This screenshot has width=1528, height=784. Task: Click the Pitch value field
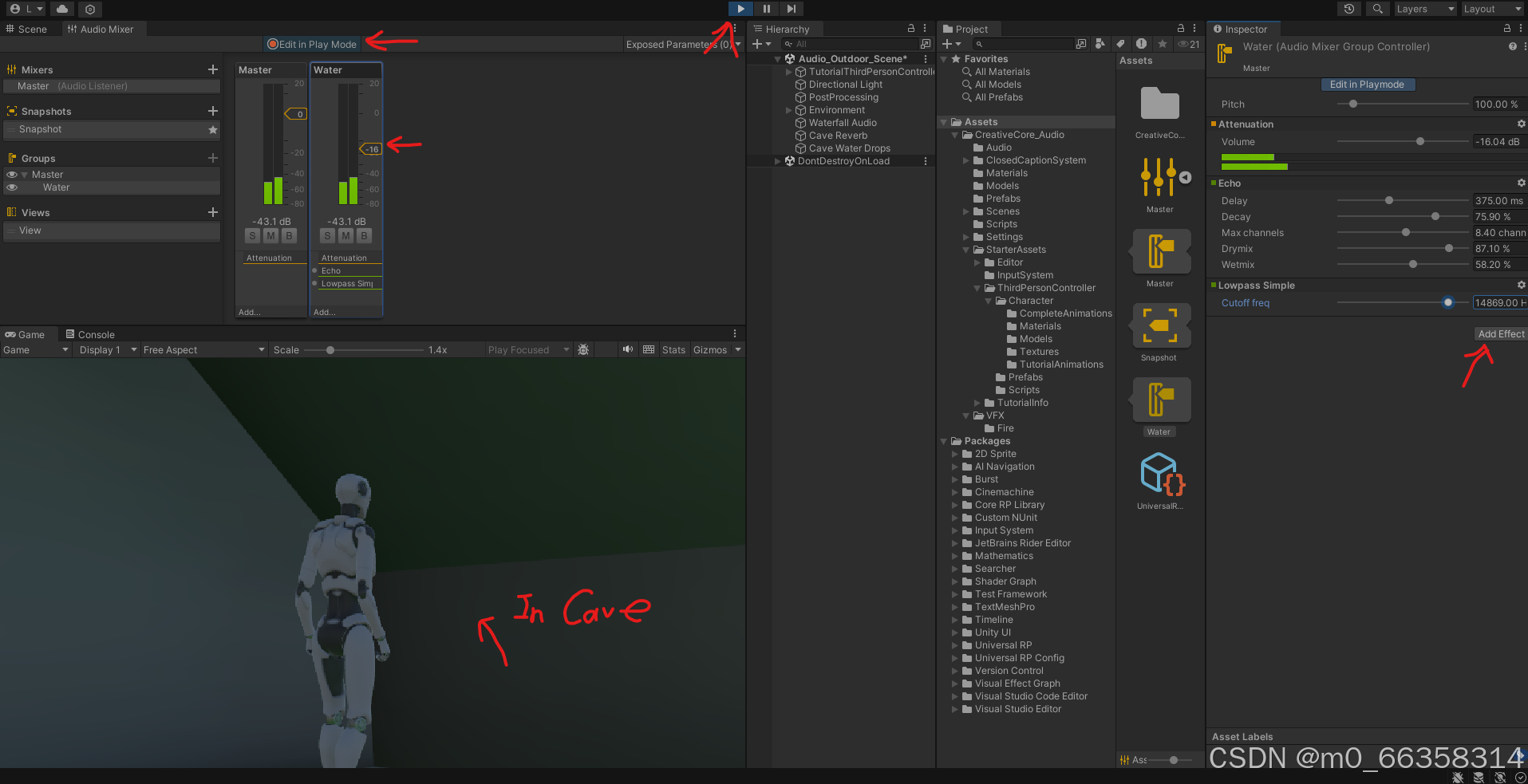[1499, 104]
